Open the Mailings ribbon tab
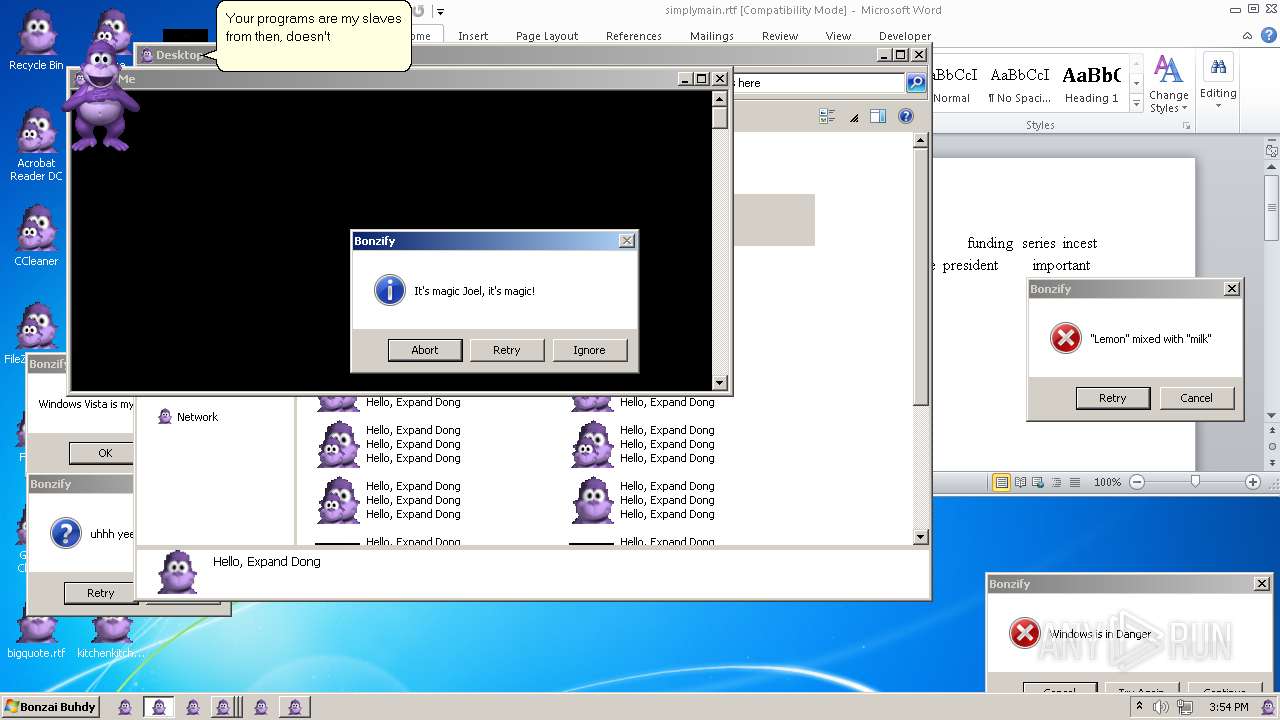 (712, 36)
